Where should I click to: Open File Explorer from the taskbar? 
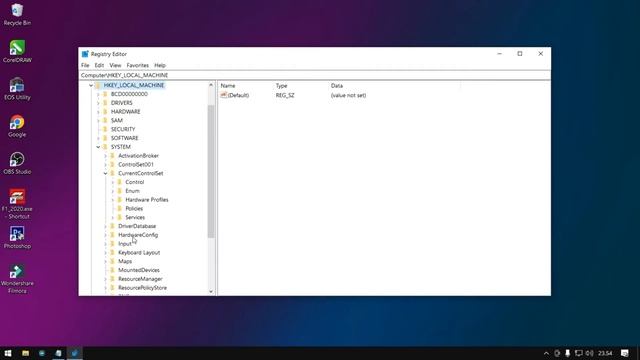[x=25, y=353]
